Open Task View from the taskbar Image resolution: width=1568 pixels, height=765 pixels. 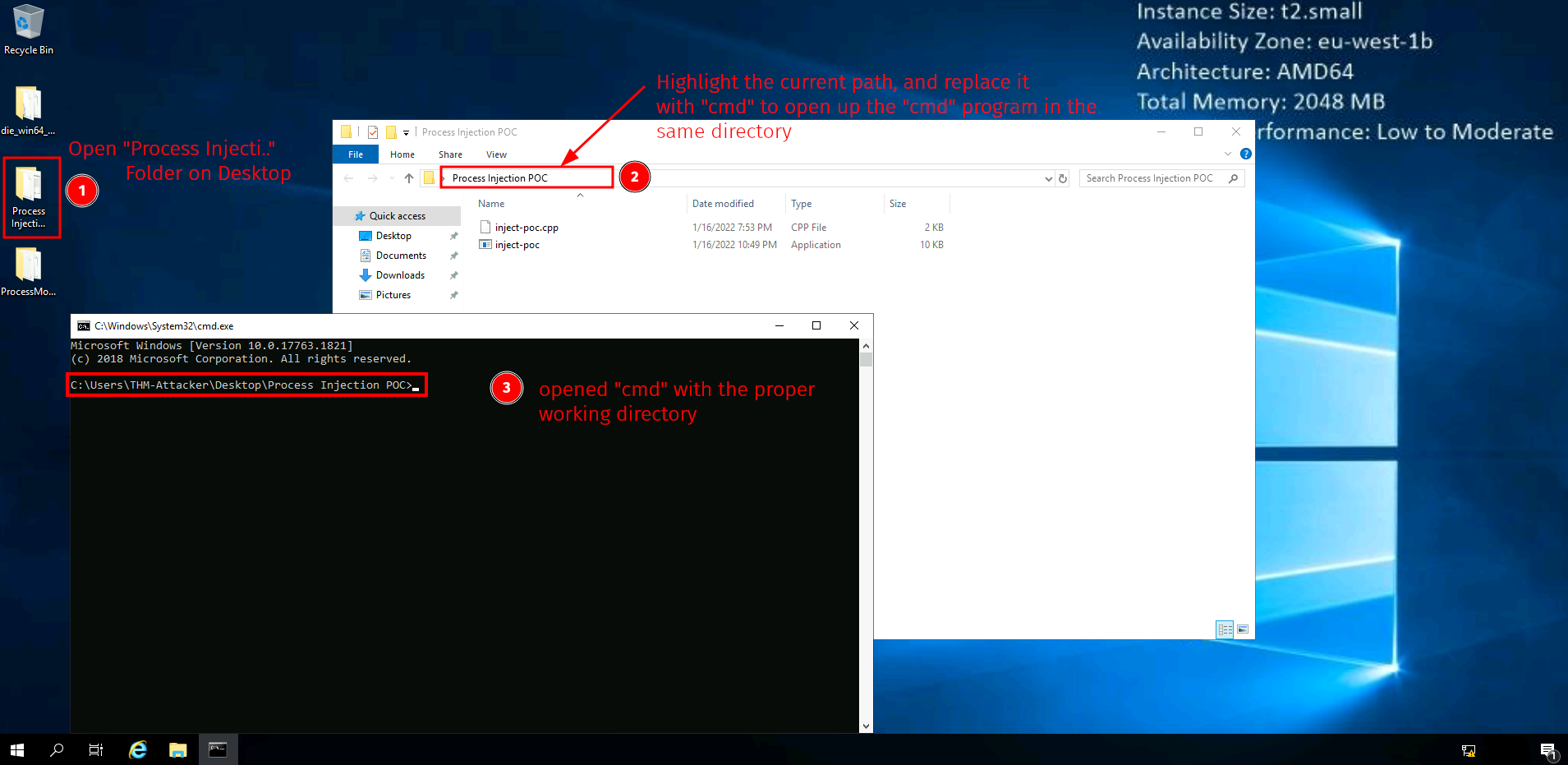click(96, 749)
